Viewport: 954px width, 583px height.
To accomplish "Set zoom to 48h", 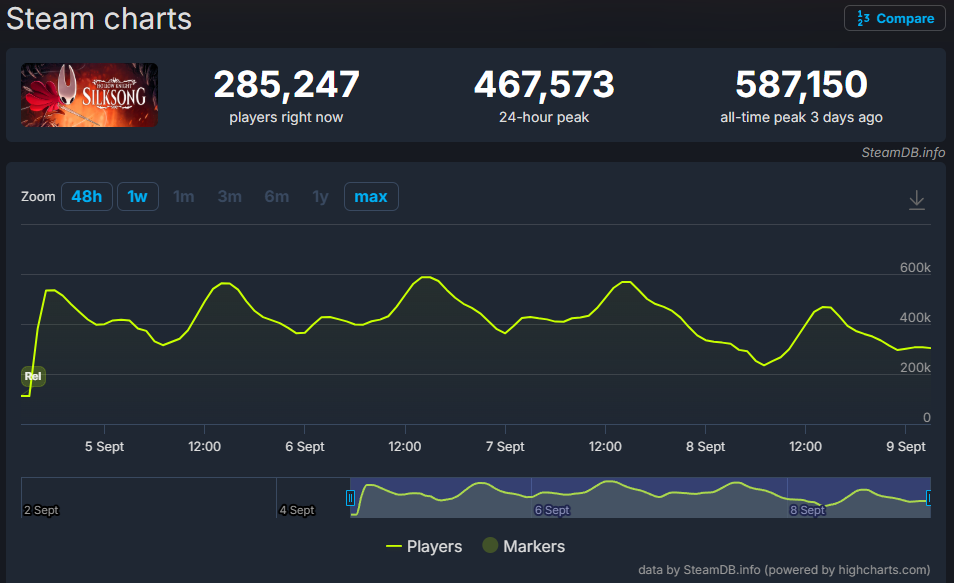I will click(87, 197).
